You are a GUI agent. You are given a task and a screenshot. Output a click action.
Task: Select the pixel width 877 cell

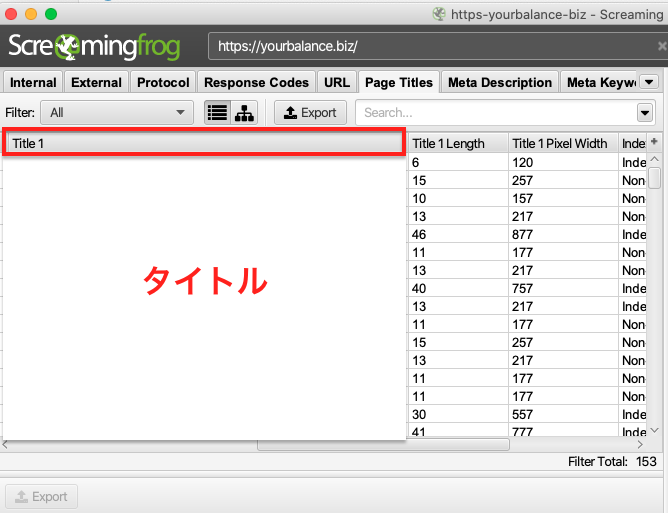(x=563, y=234)
